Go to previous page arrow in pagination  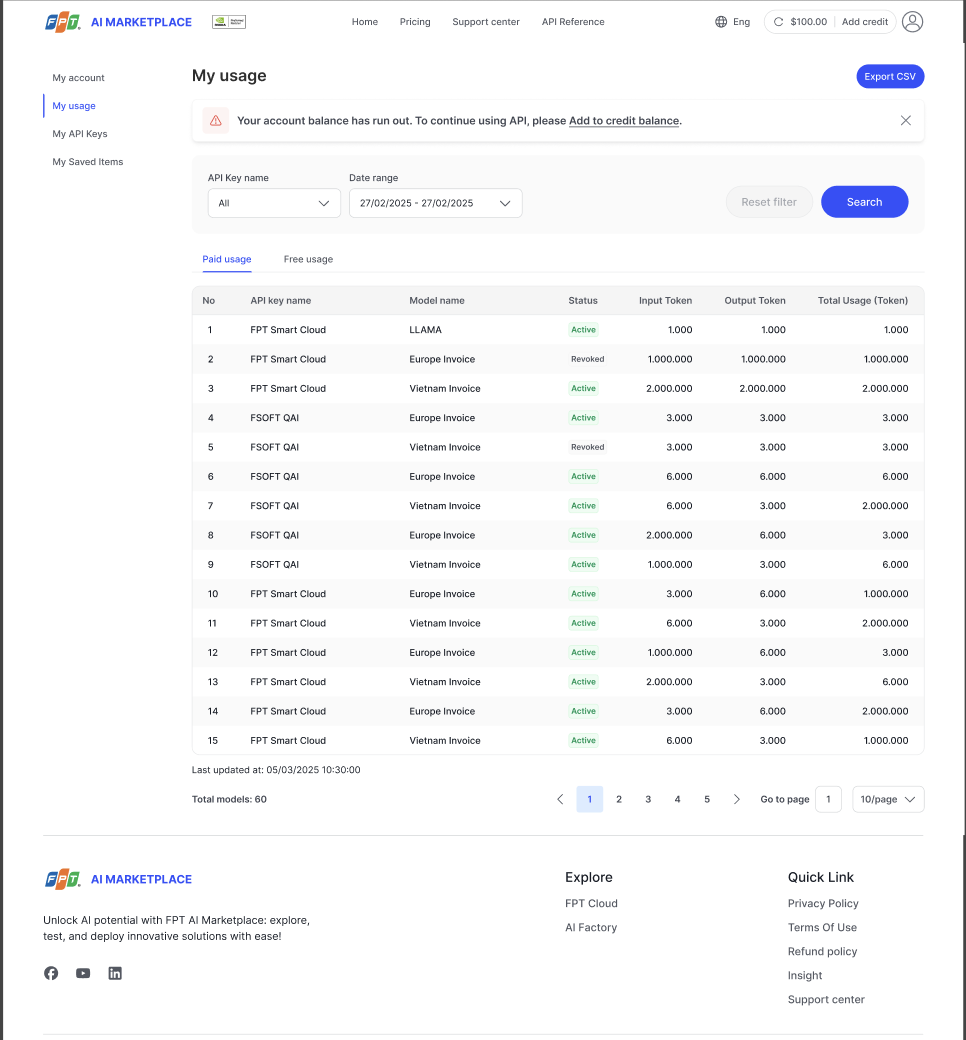[x=560, y=799]
